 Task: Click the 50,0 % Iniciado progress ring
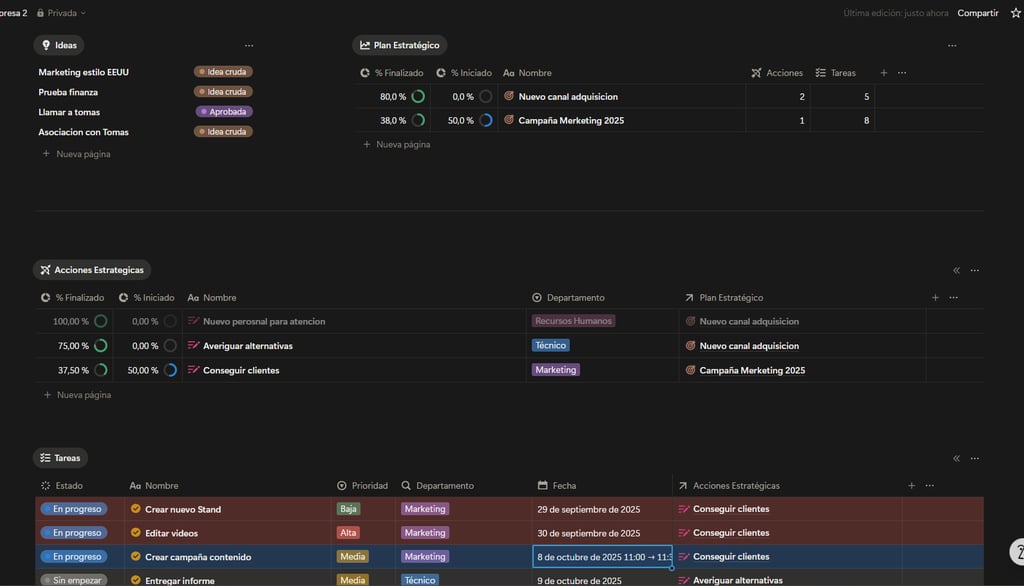pyautogui.click(x=486, y=121)
